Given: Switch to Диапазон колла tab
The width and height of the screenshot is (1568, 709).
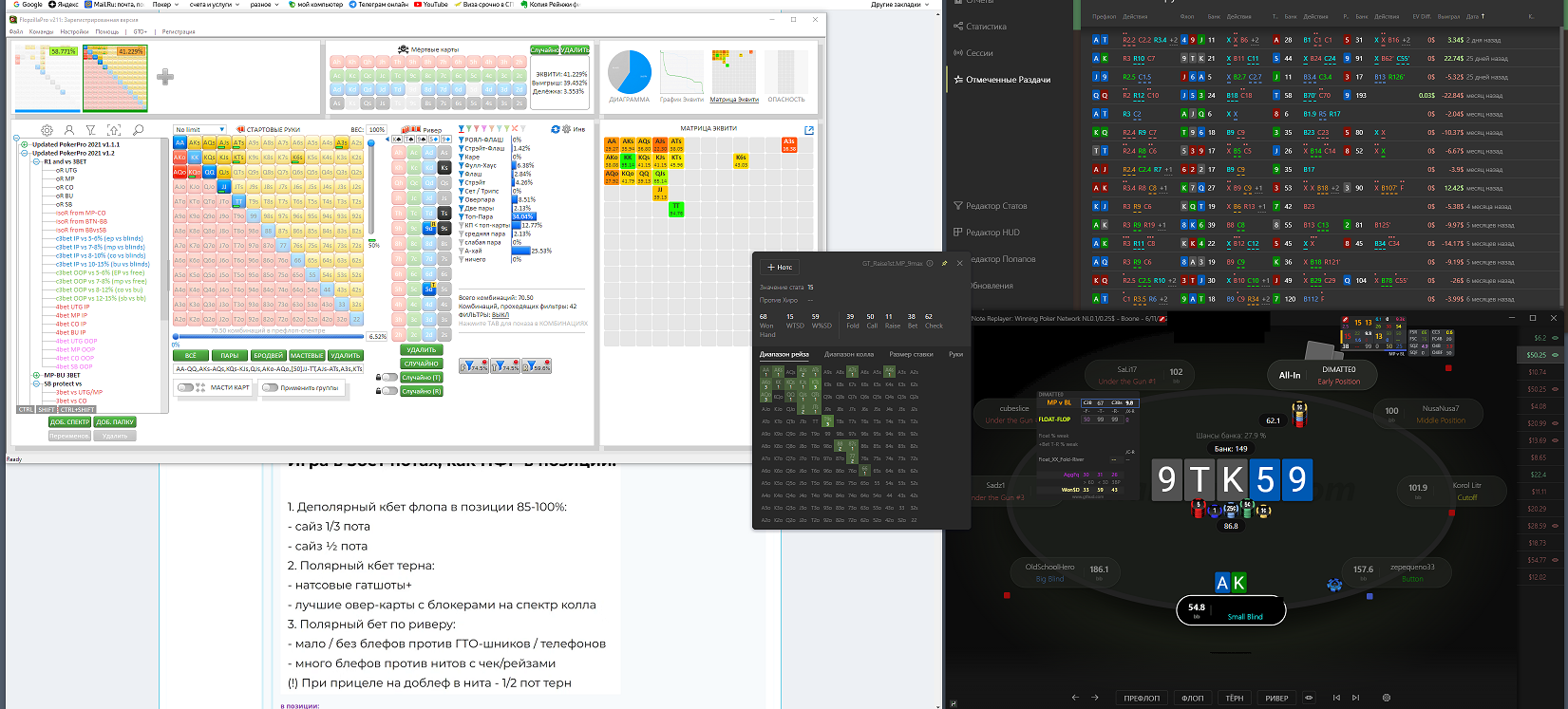Looking at the screenshot, I should tap(848, 354).
